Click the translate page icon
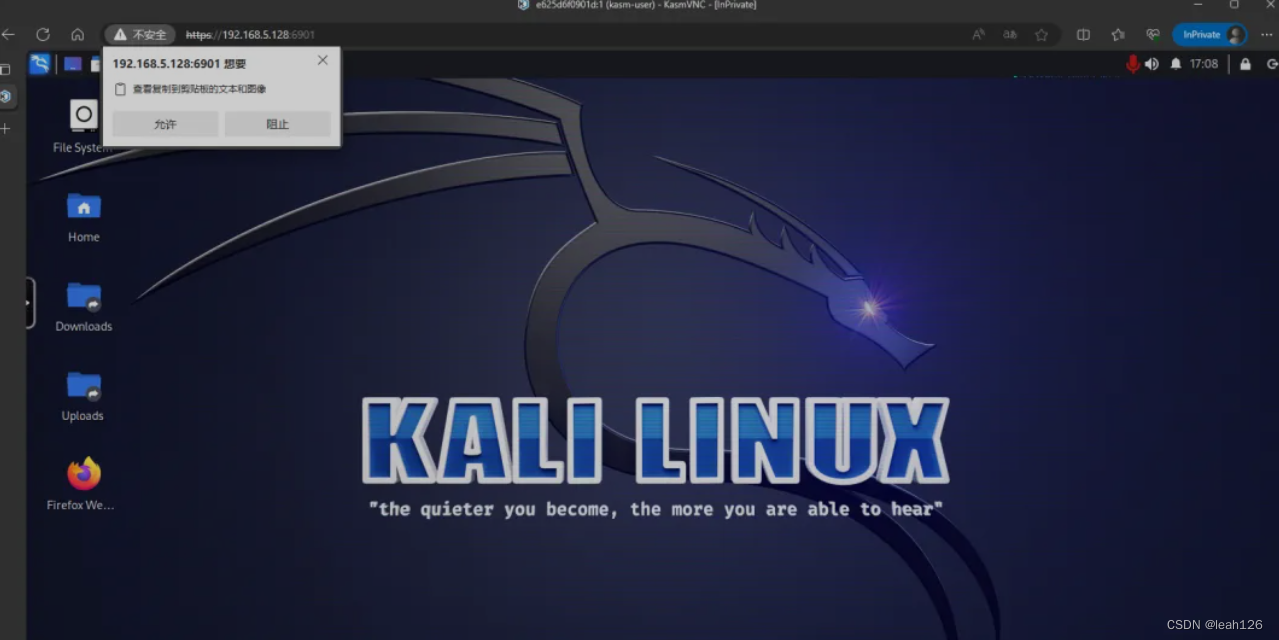 tap(1010, 34)
